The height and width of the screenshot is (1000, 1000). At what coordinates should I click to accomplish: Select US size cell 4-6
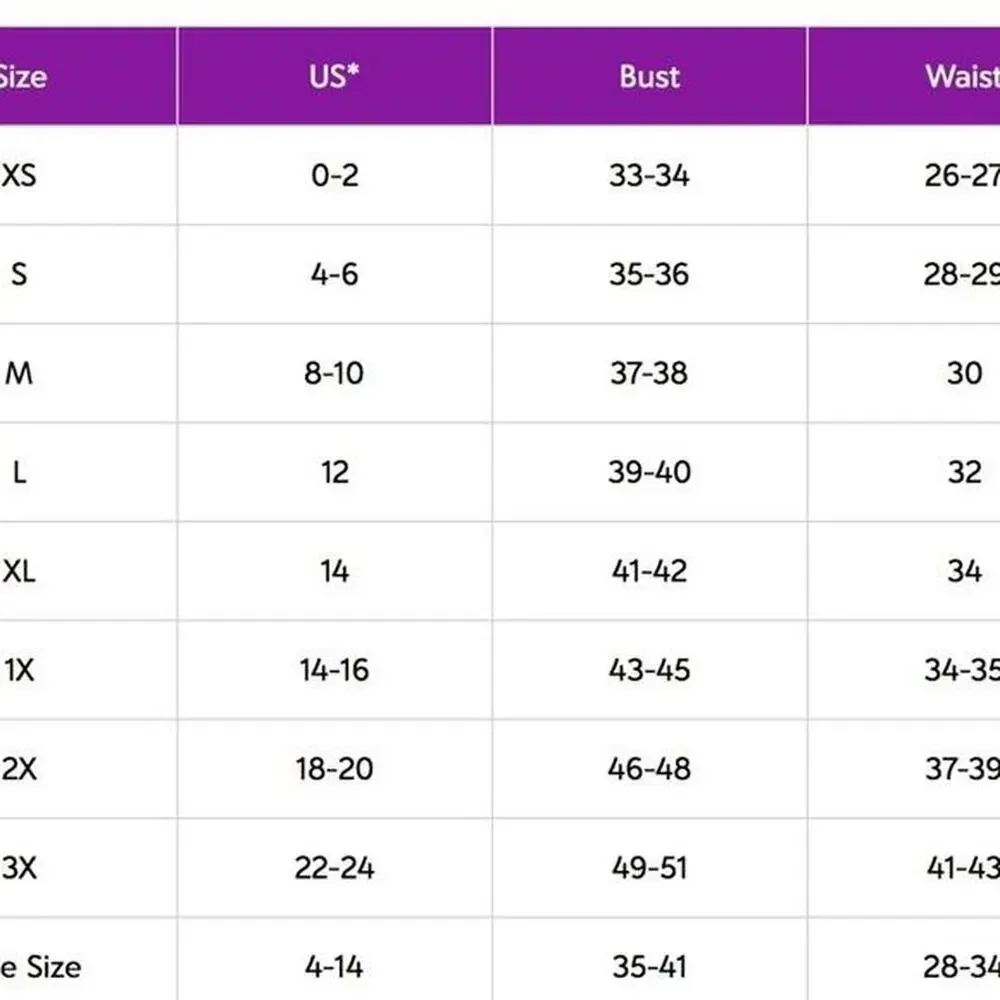click(x=334, y=274)
